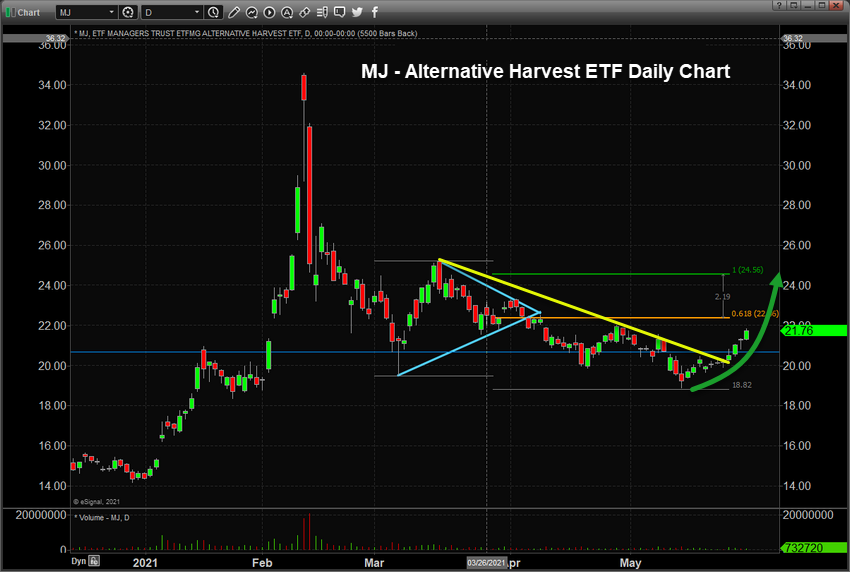Image resolution: width=850 pixels, height=572 pixels.
Task: Open the help question mark button
Action: (x=779, y=5)
